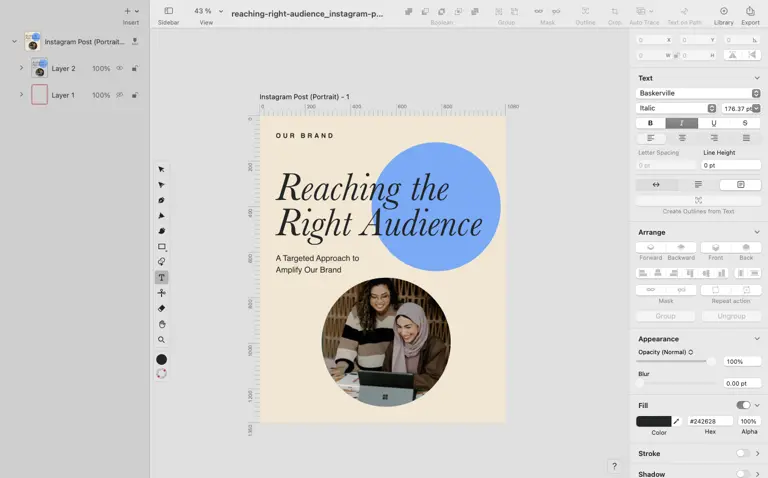768x478 pixels.
Task: Center align text
Action: [682, 138]
